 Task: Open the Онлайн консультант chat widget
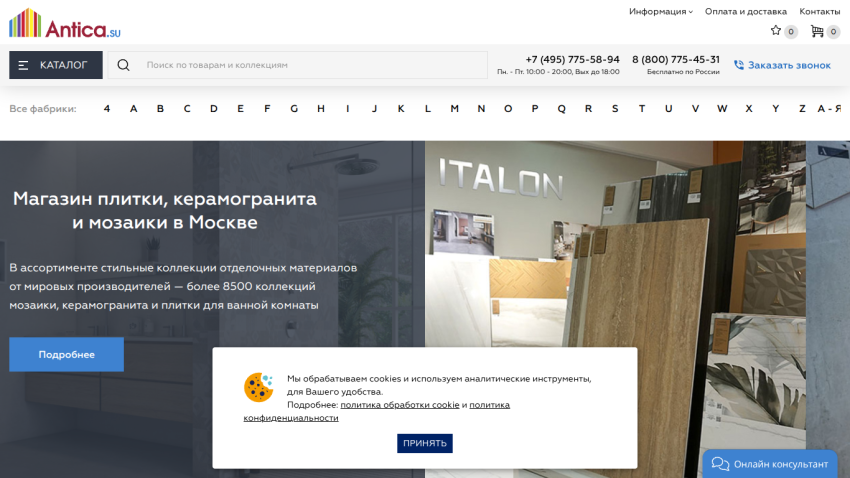[770, 464]
